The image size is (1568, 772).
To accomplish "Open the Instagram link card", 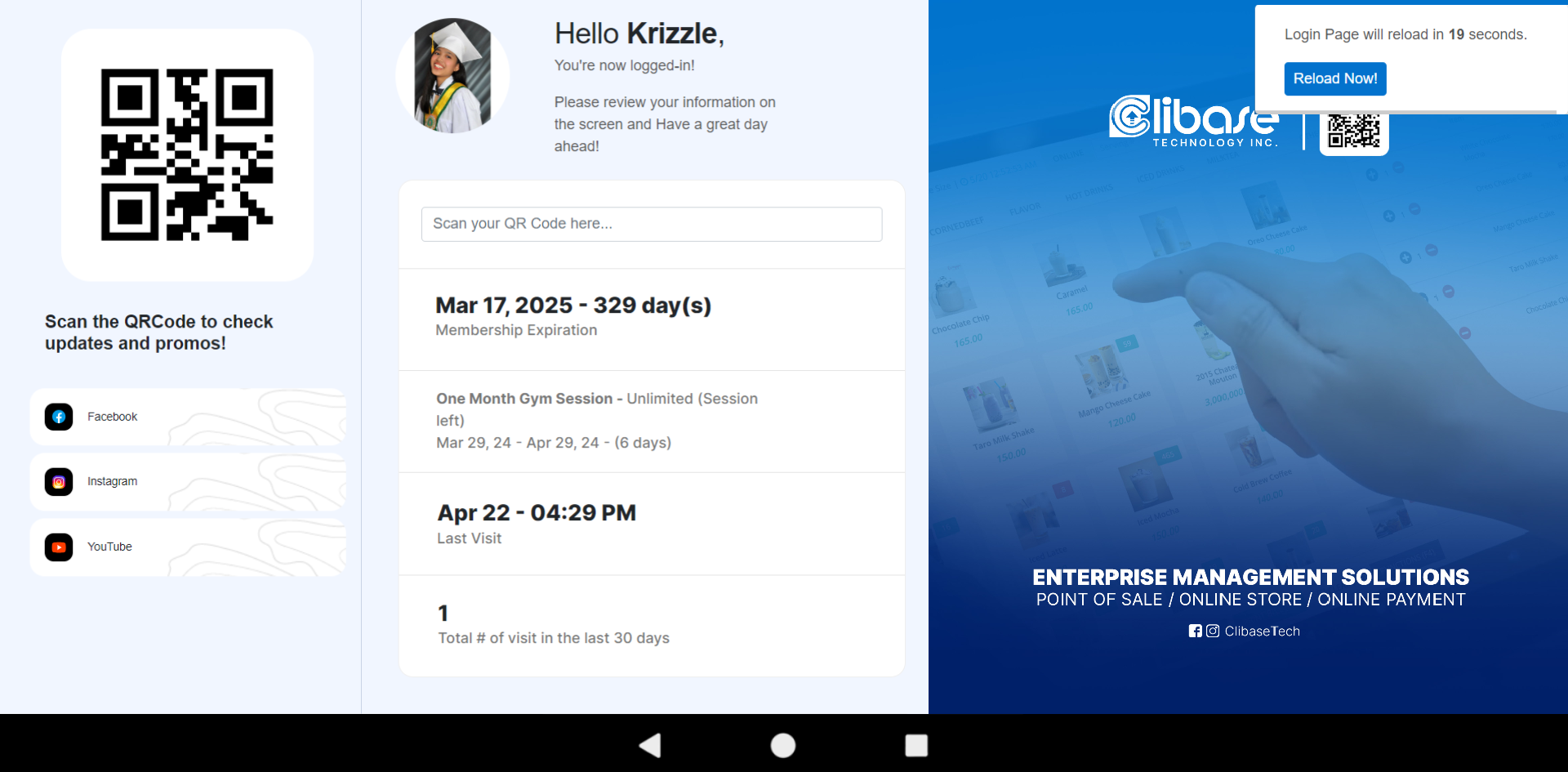I will [x=188, y=482].
